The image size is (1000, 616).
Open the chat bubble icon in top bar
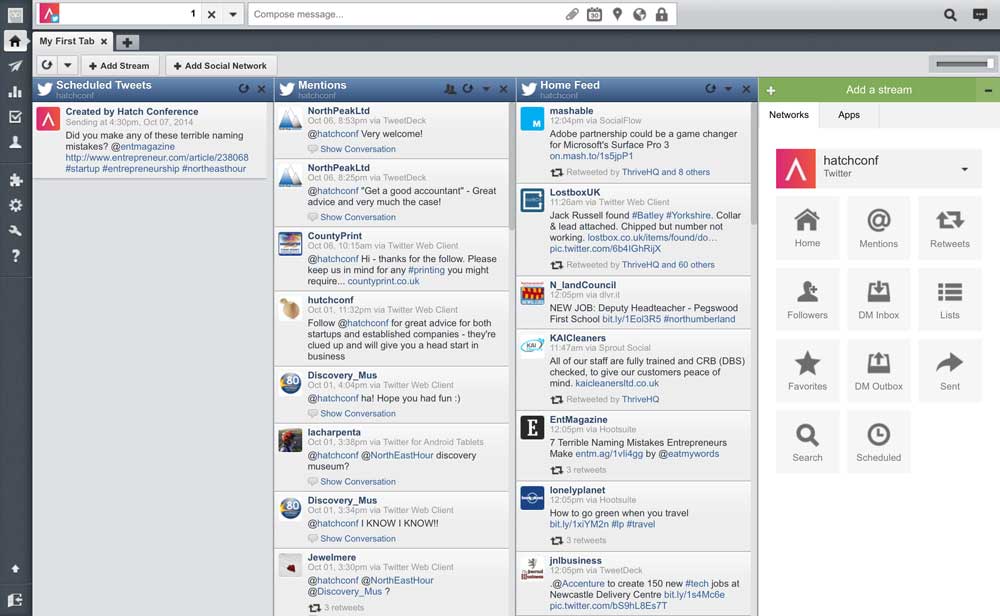pos(980,15)
